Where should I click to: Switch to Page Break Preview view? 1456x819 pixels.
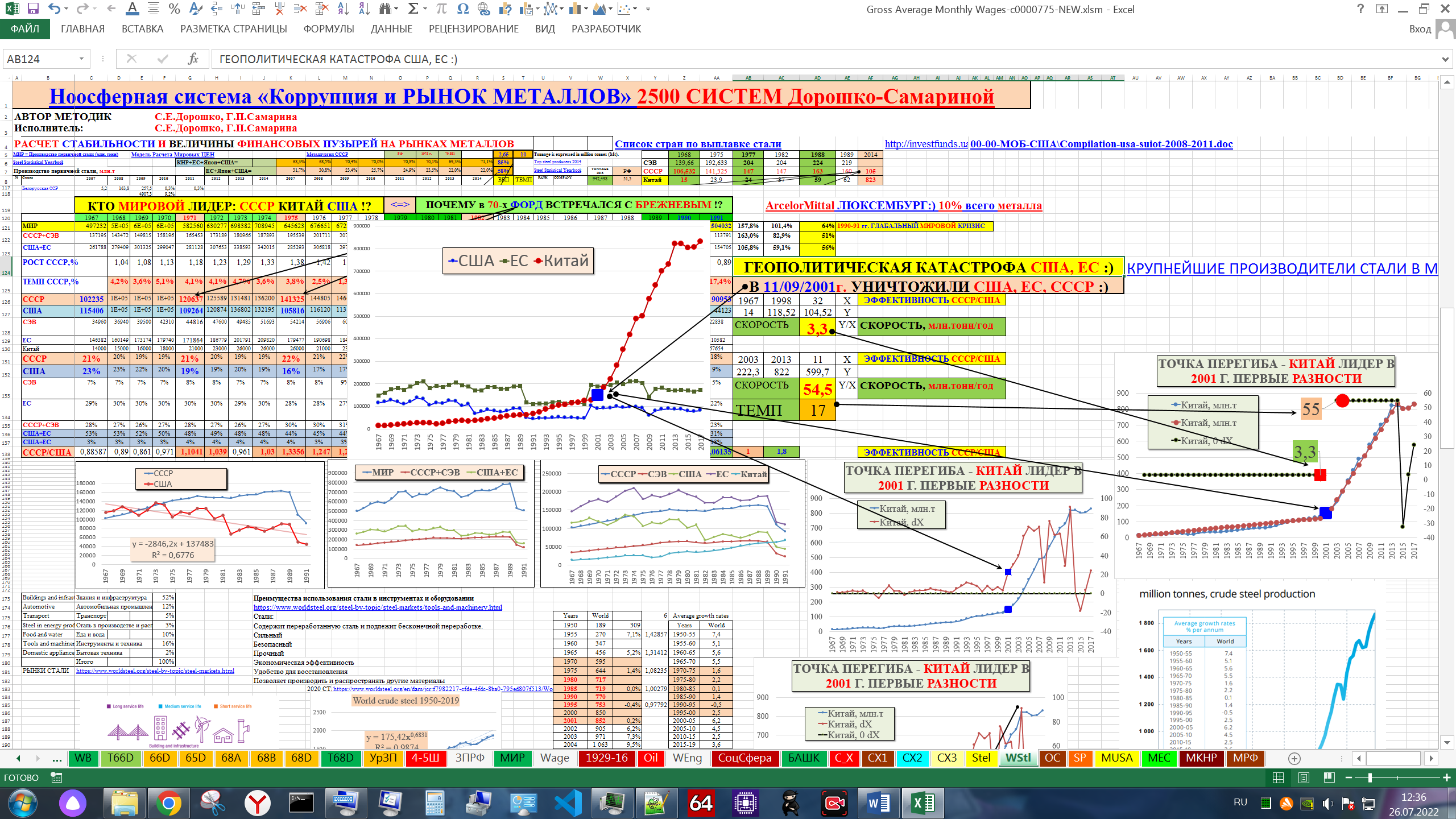[x=1329, y=777]
